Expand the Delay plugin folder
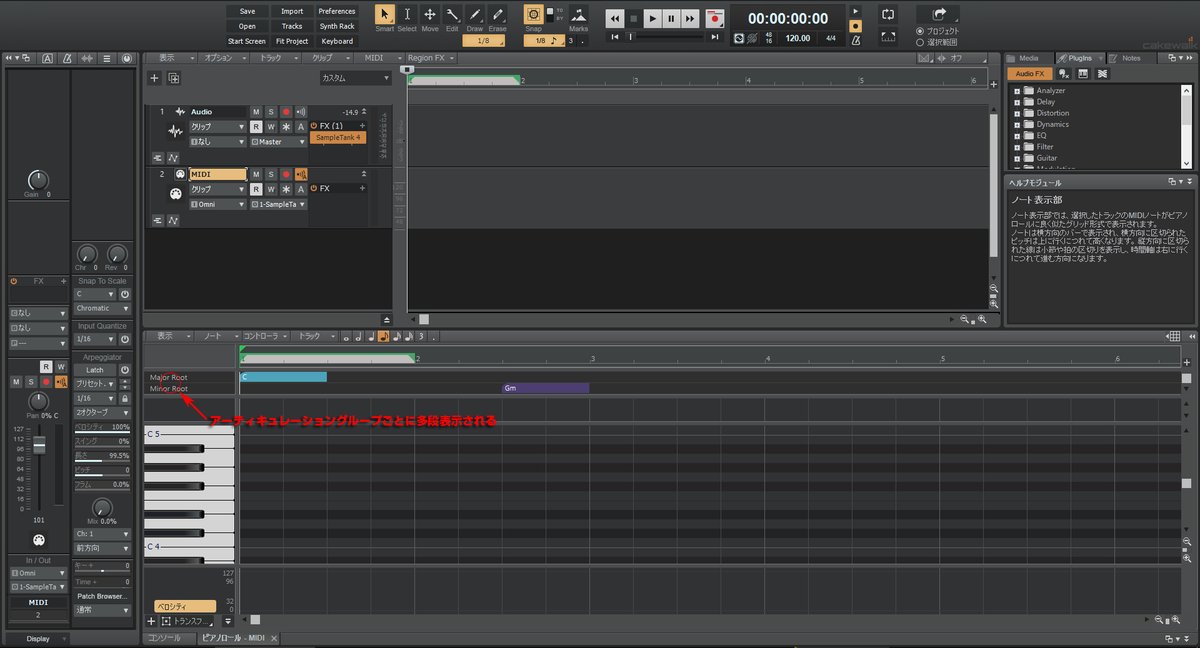Image resolution: width=1200 pixels, height=648 pixels. point(1017,102)
